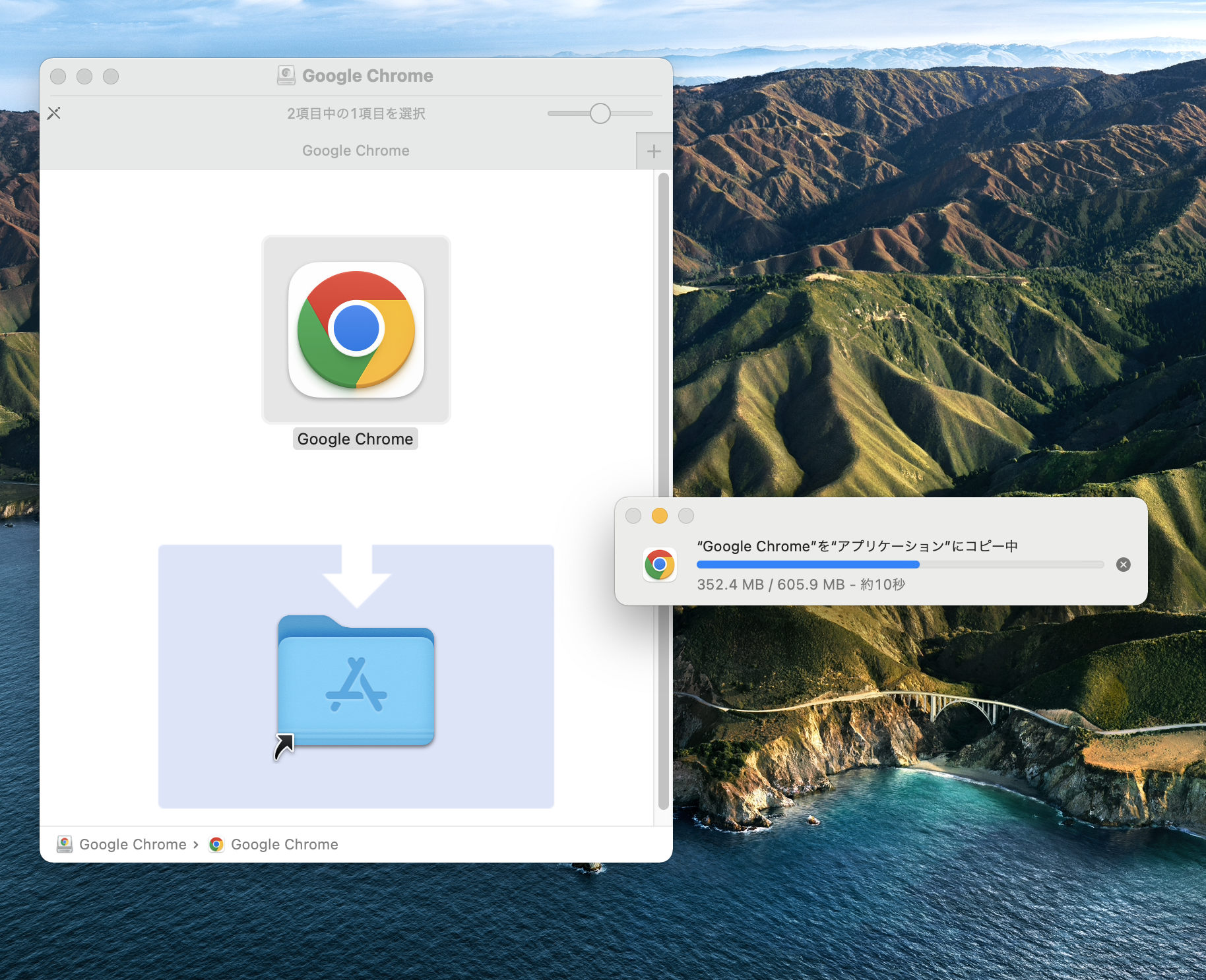
Task: Click the Google Chrome file name label
Action: click(356, 439)
